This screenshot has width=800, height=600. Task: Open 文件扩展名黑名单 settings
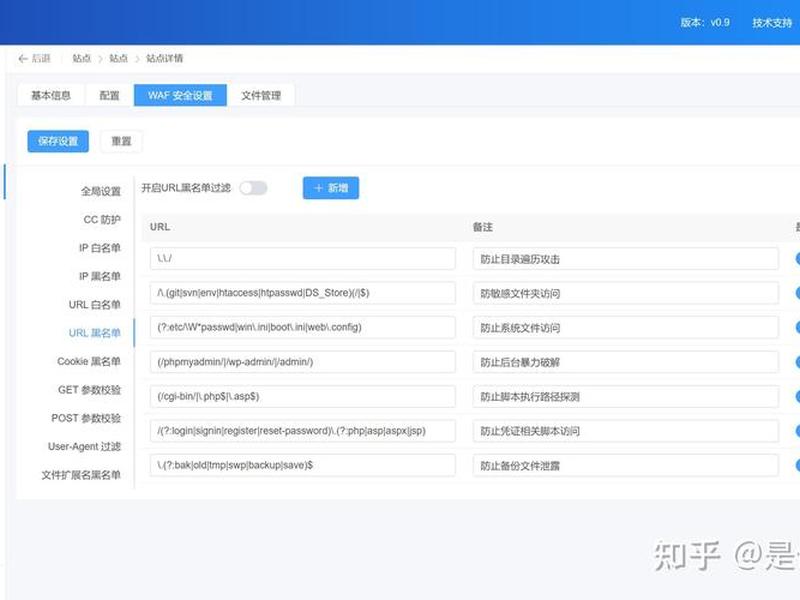pyautogui.click(x=81, y=475)
